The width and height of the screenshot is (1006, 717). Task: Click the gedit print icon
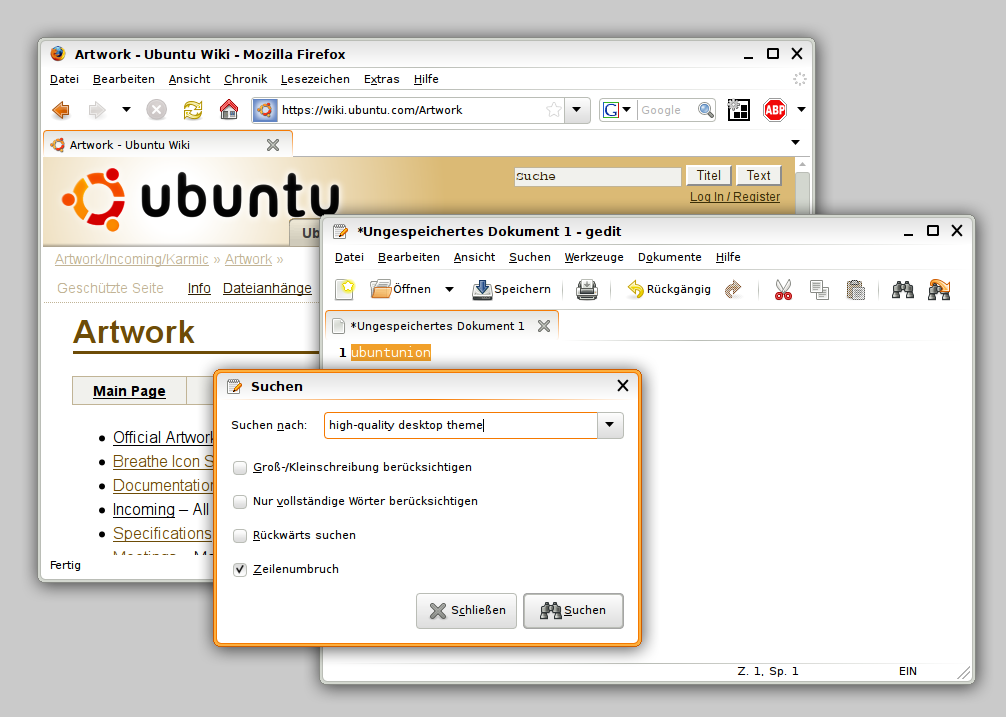(x=587, y=290)
